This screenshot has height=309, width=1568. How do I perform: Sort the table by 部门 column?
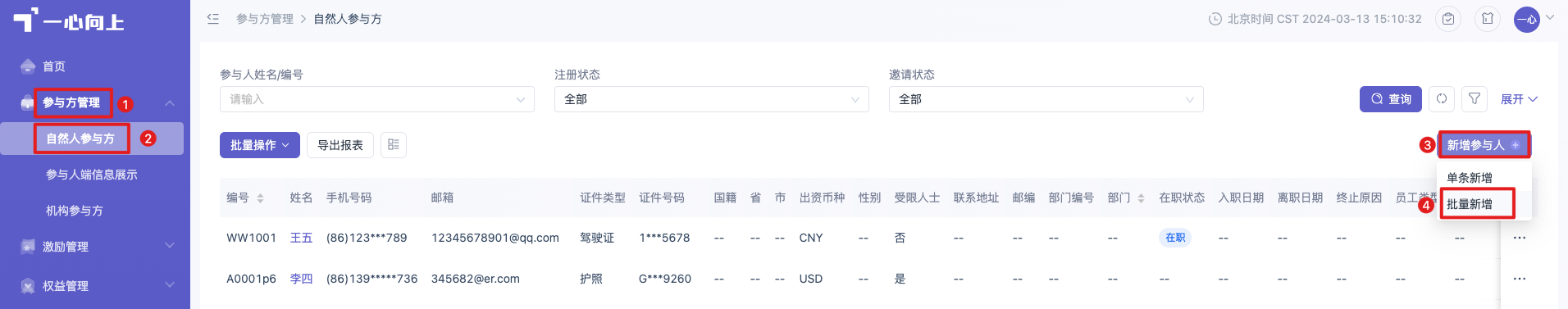pyautogui.click(x=1141, y=198)
